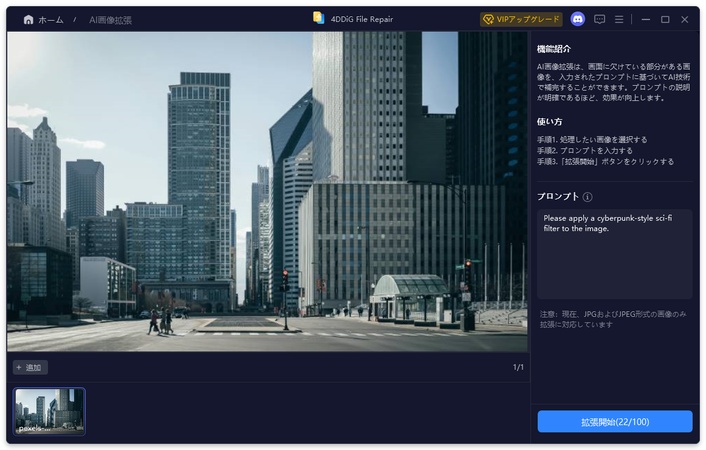Click the 手順1. 処理したい画像を選択する line

[x=592, y=140]
